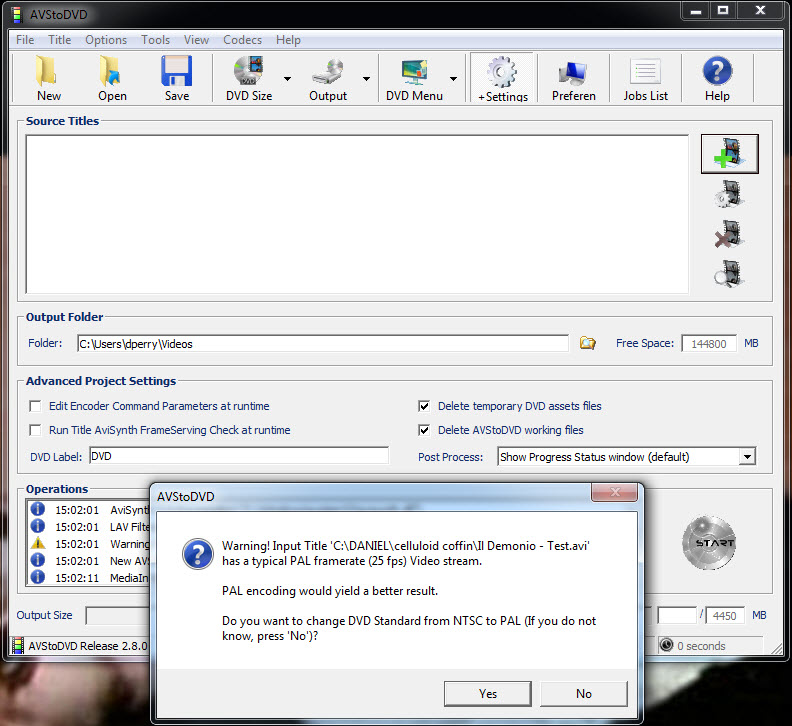Expand the DVD Size dropdown arrow
Image resolution: width=792 pixels, height=726 pixels.
tap(287, 79)
